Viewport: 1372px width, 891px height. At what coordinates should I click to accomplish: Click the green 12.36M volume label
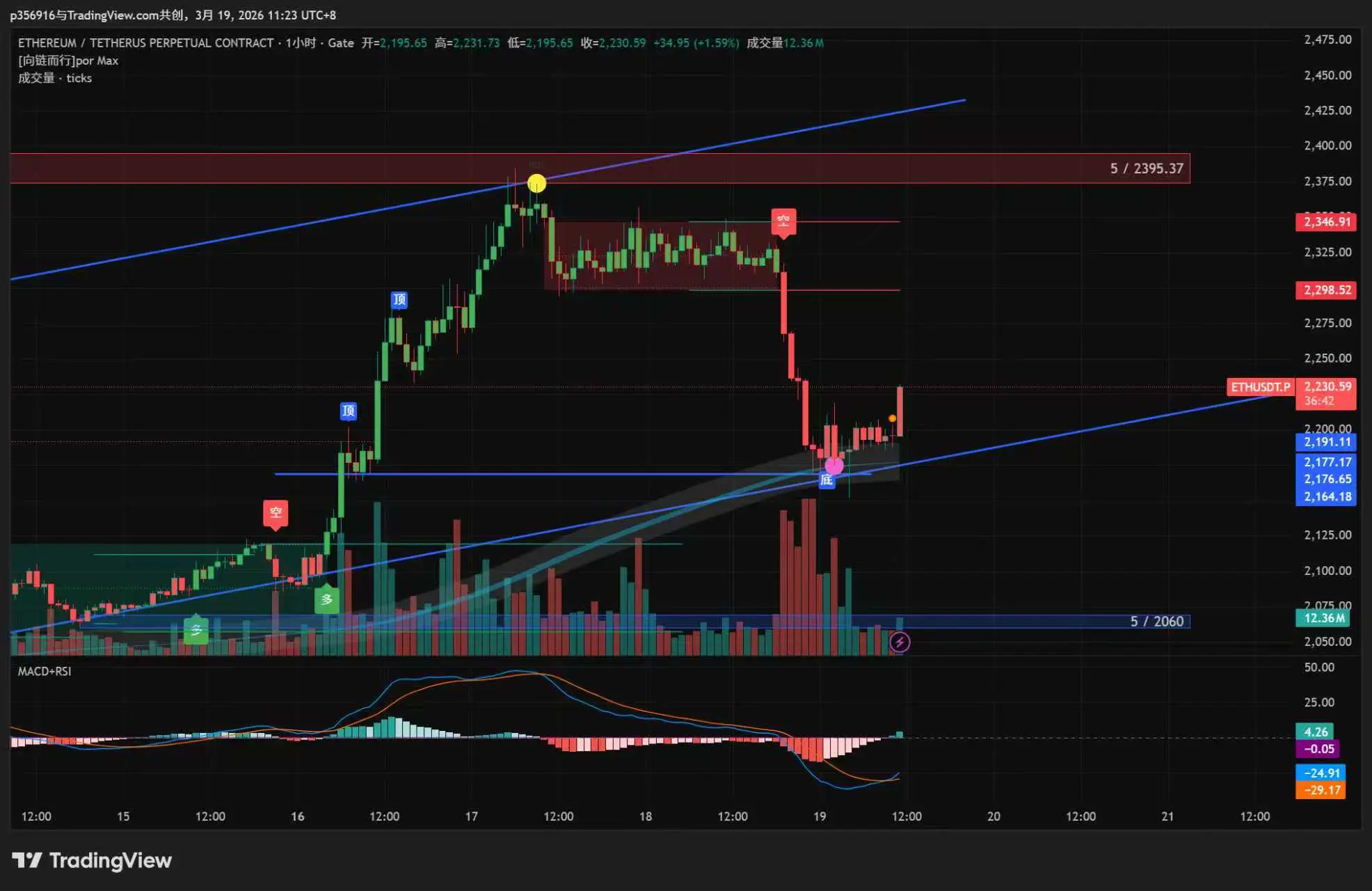tap(1323, 618)
